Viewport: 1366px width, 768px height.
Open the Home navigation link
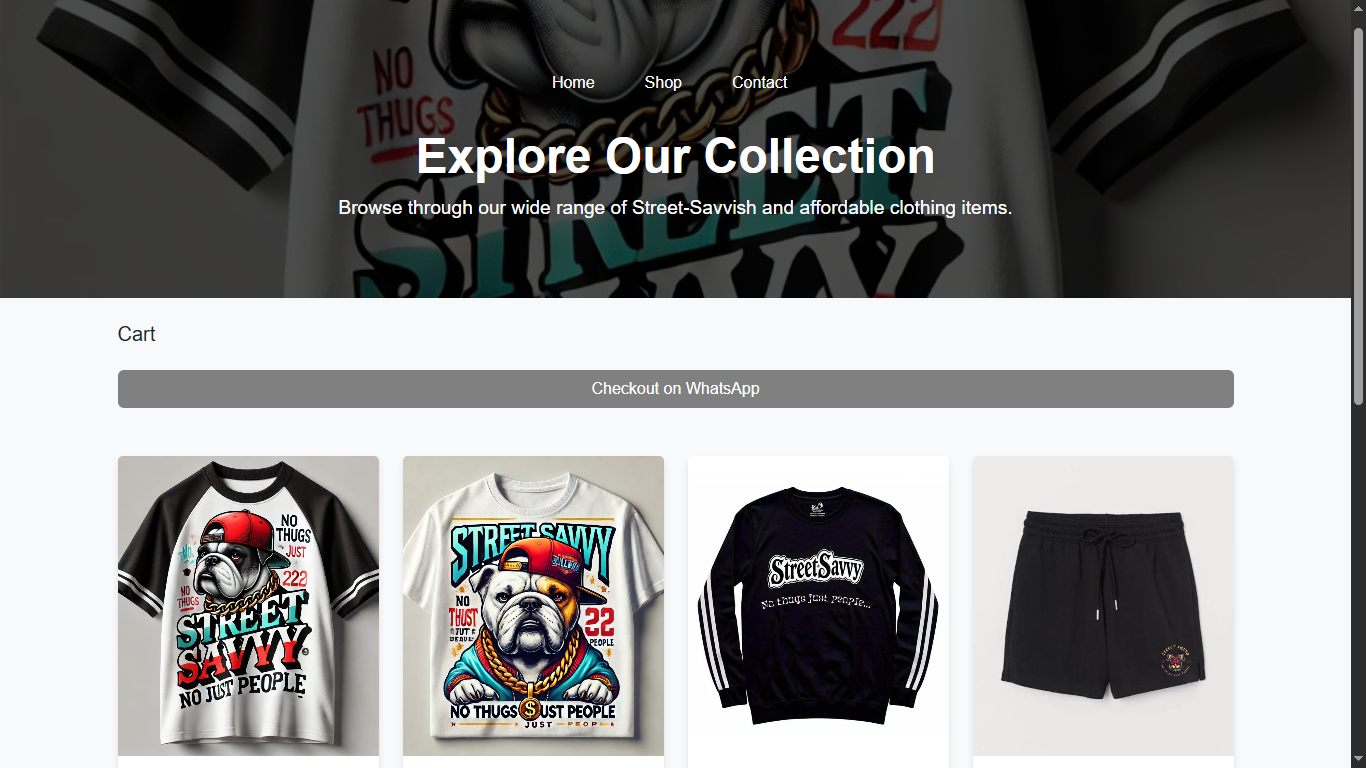(x=573, y=82)
